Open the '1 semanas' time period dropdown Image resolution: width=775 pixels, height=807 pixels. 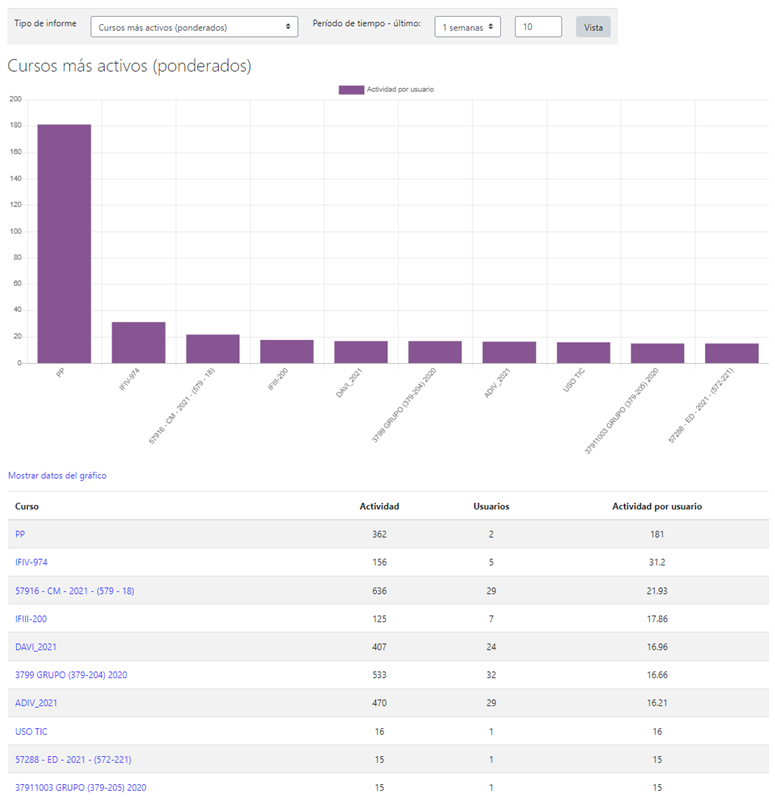(467, 27)
